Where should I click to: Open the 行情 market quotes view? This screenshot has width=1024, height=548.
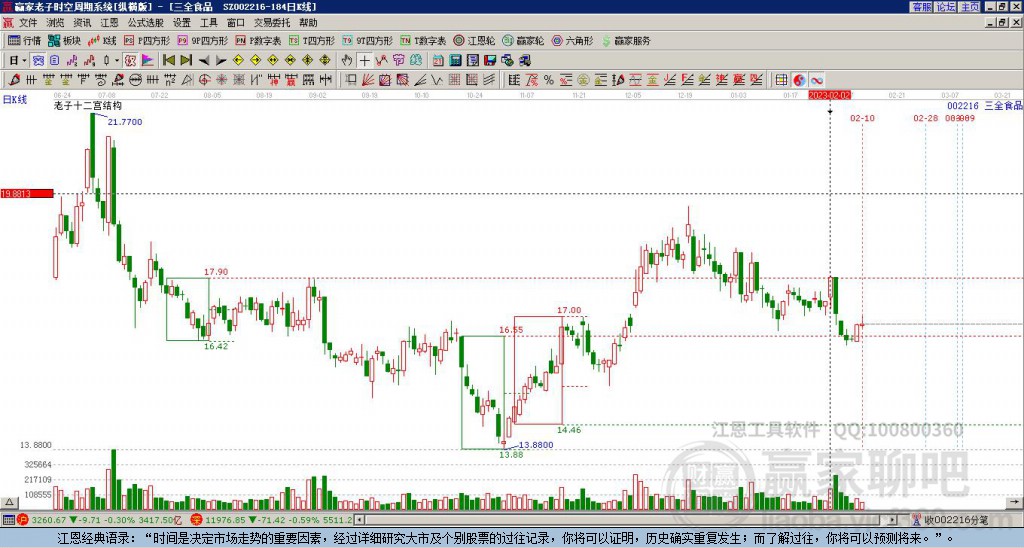pos(24,41)
